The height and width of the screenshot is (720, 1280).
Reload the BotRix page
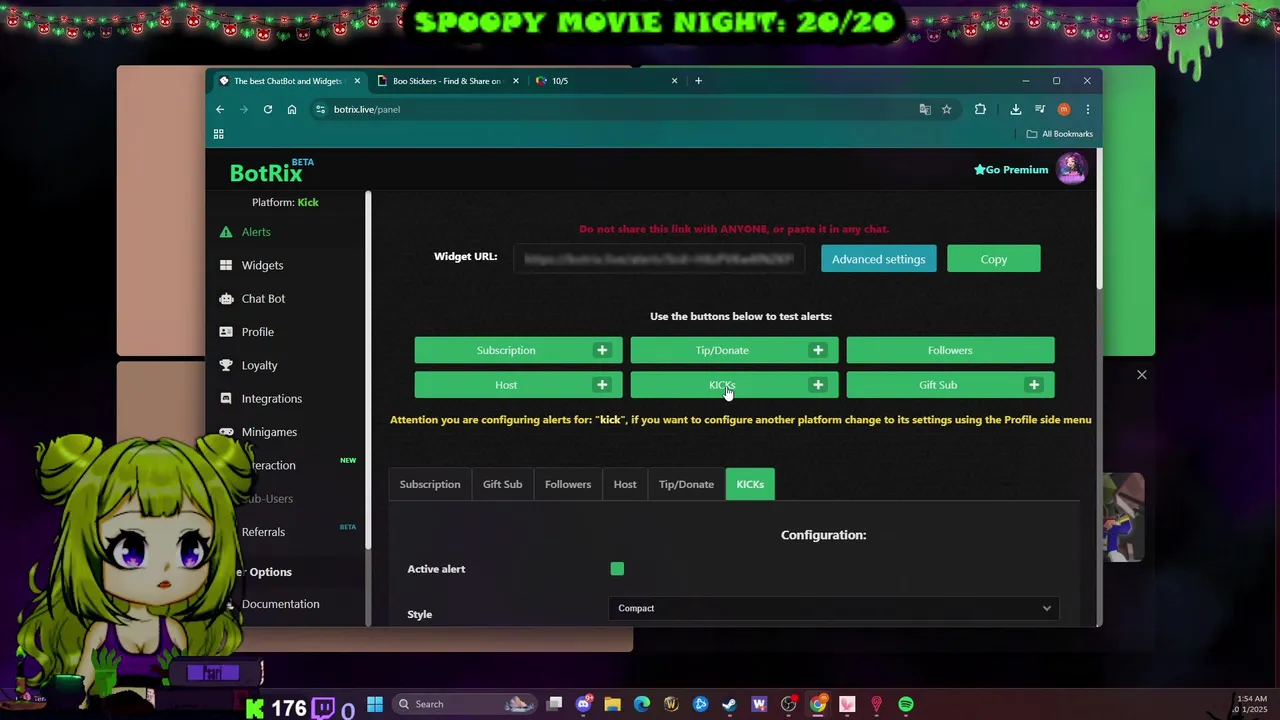pyautogui.click(x=268, y=109)
